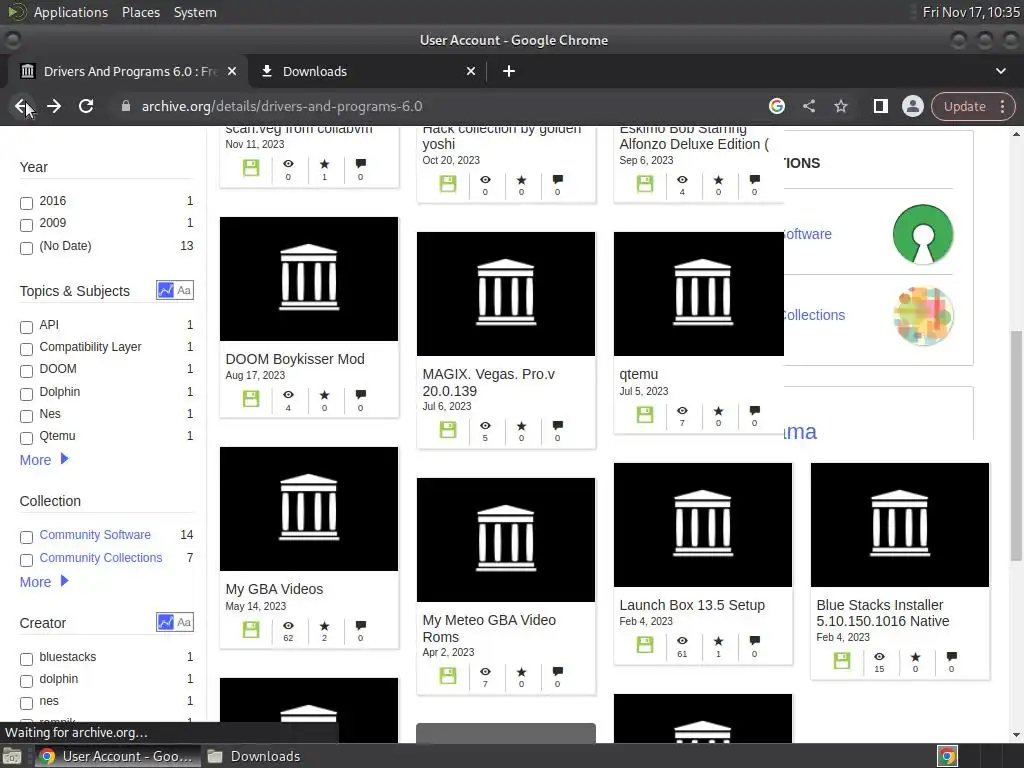Viewport: 1024px width, 768px height.
Task: Select the Qtemu topic checkbox
Action: click(26, 438)
